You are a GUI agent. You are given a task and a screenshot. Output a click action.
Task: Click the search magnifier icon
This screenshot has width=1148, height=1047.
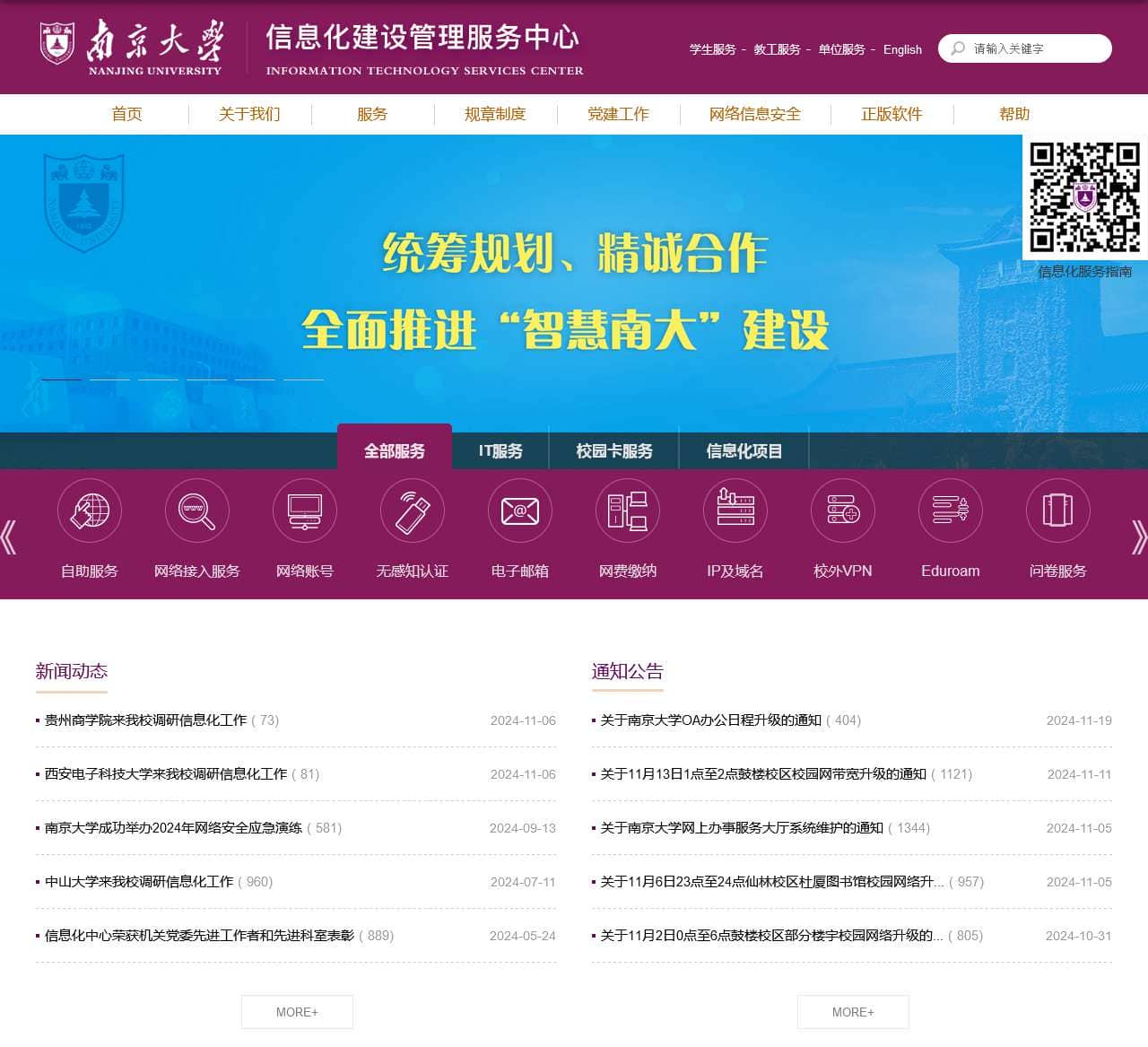958,48
